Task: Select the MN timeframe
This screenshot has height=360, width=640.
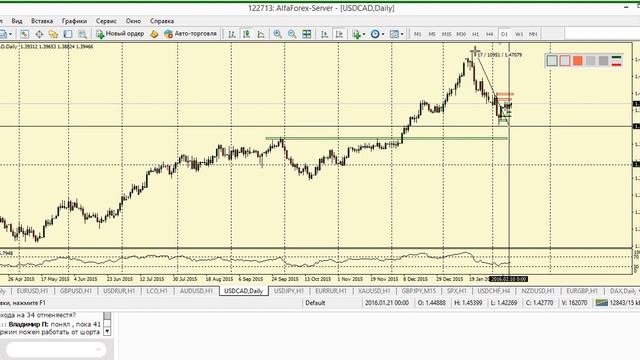Action: (533, 34)
